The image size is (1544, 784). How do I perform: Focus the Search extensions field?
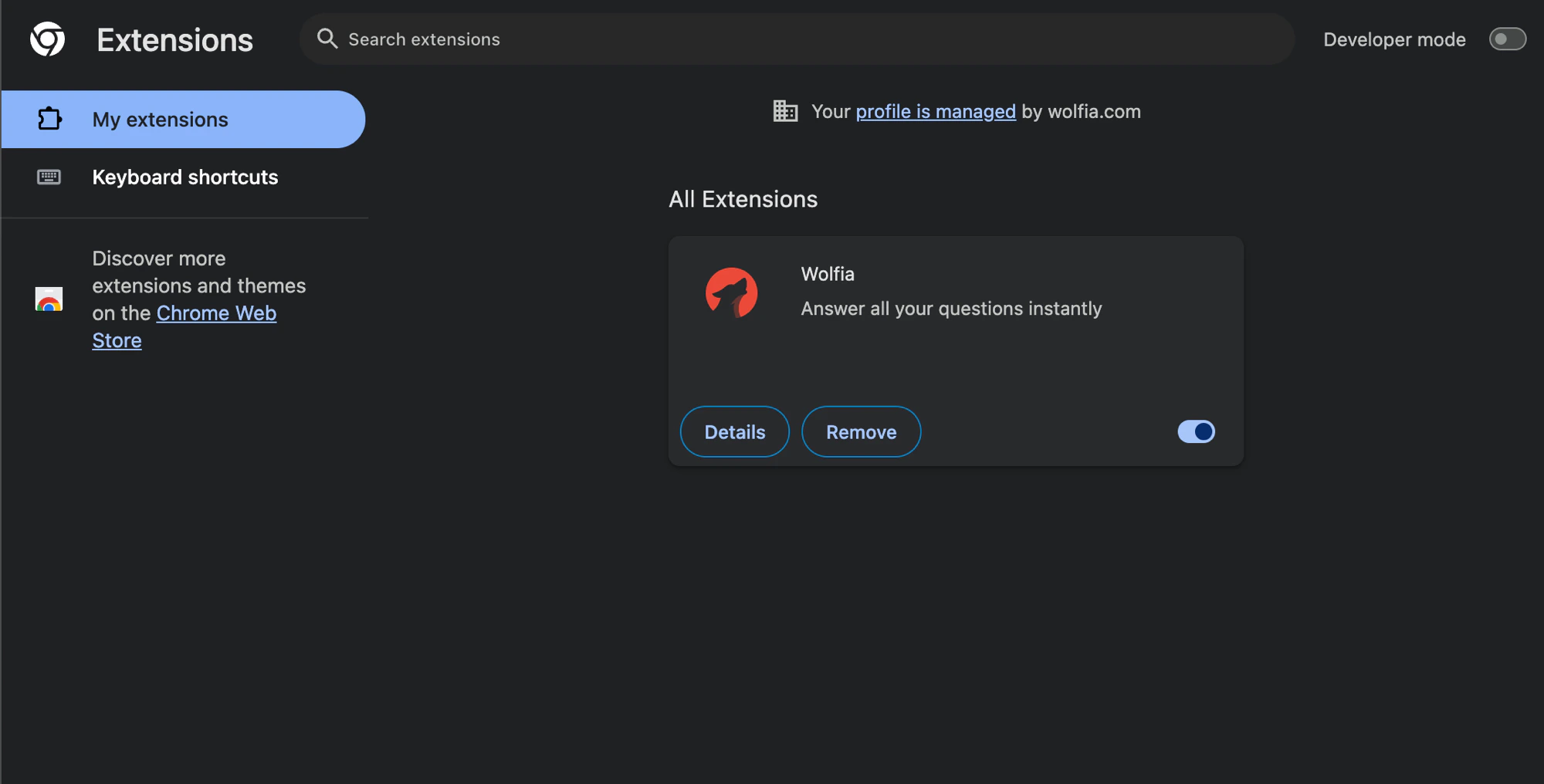coord(797,39)
